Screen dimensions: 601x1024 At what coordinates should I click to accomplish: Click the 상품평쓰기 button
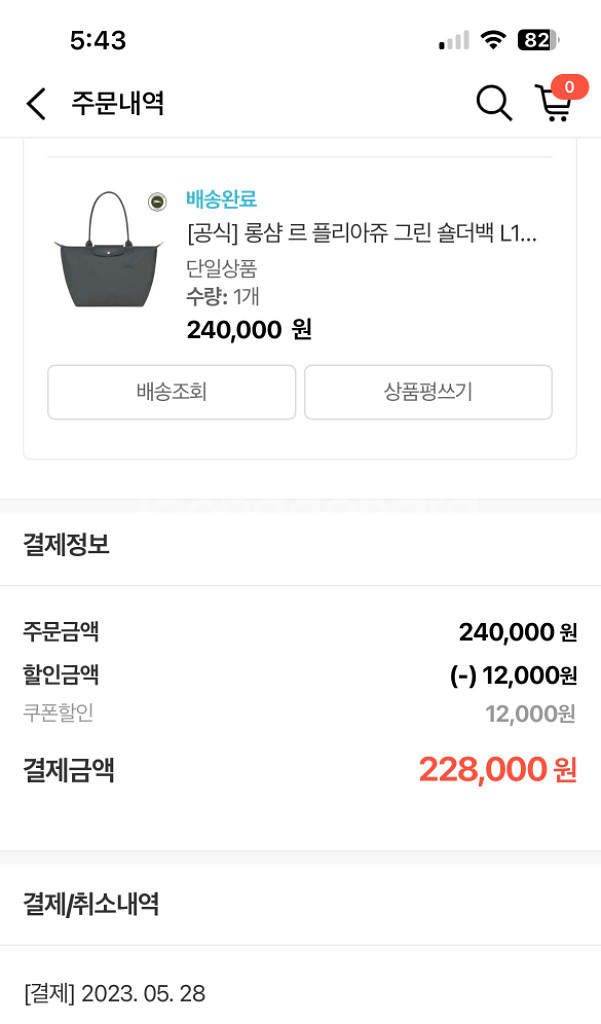pos(428,392)
